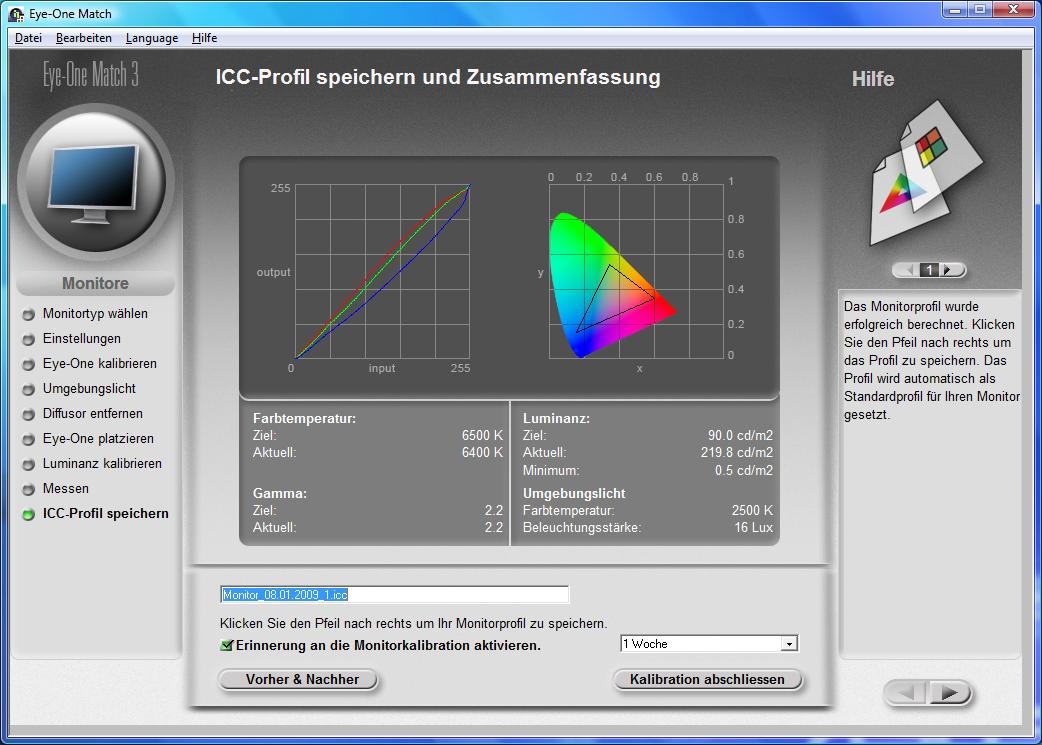Open the Bearbeiten menu
The height and width of the screenshot is (745, 1042).
tap(84, 38)
